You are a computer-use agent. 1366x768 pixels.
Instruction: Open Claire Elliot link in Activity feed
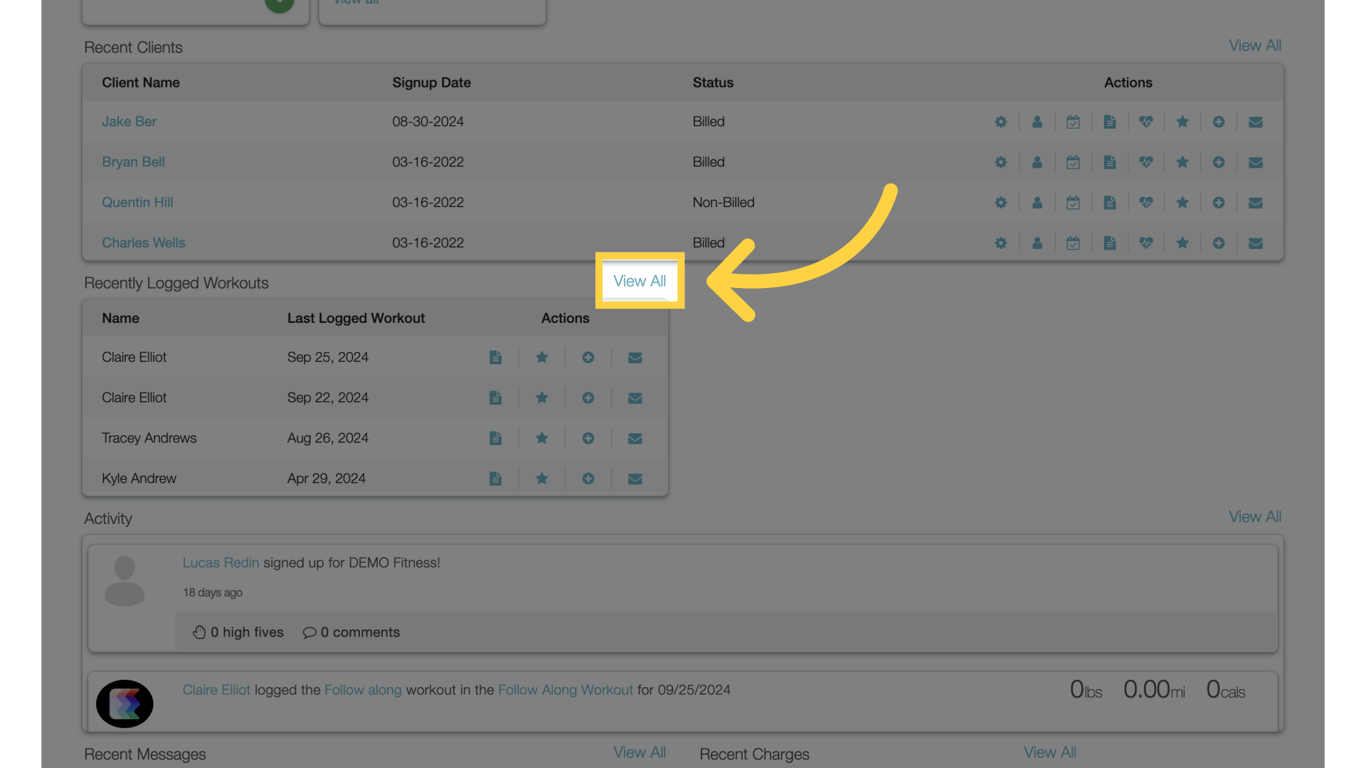pyautogui.click(x=216, y=690)
